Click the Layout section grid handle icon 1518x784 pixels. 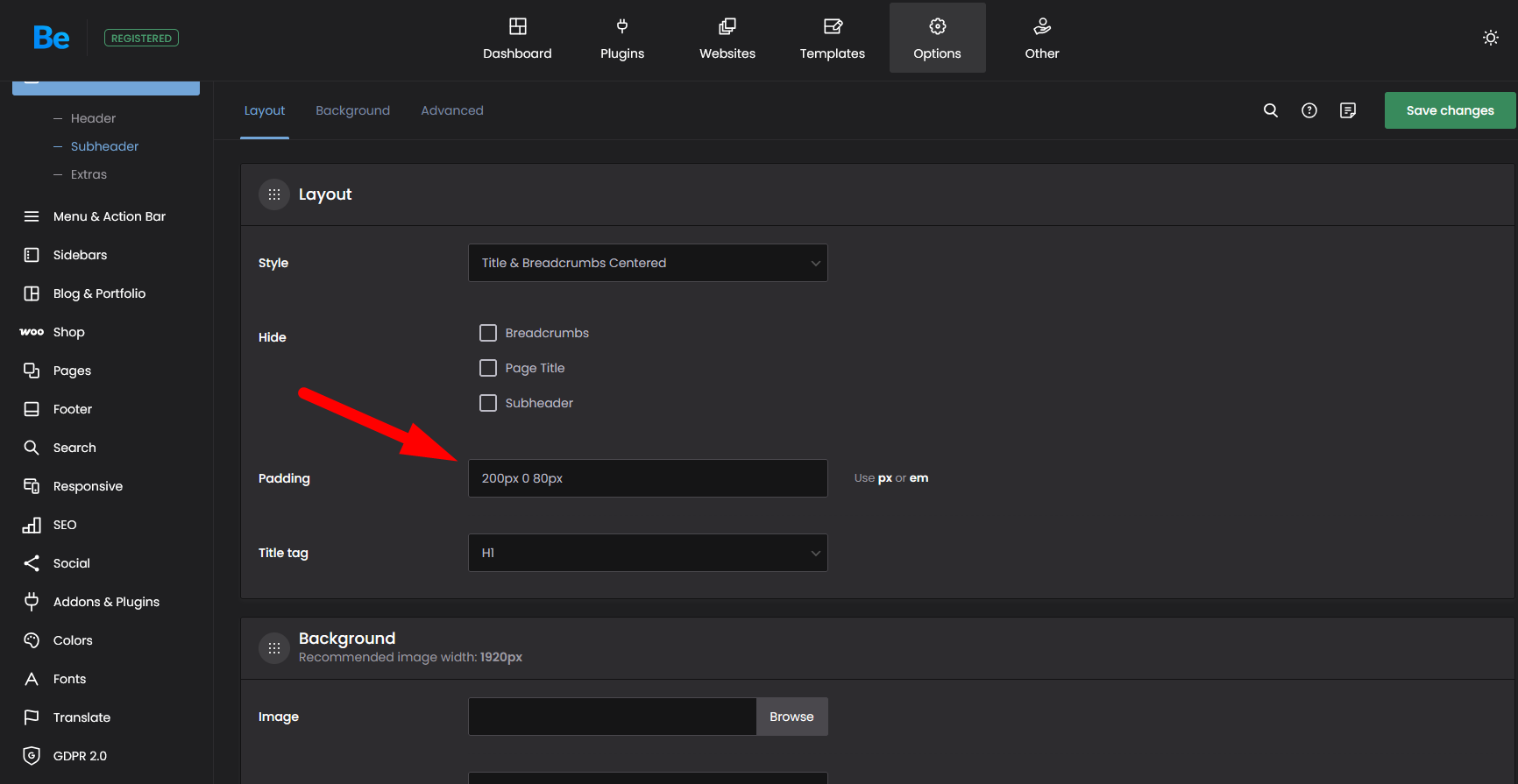(x=274, y=194)
